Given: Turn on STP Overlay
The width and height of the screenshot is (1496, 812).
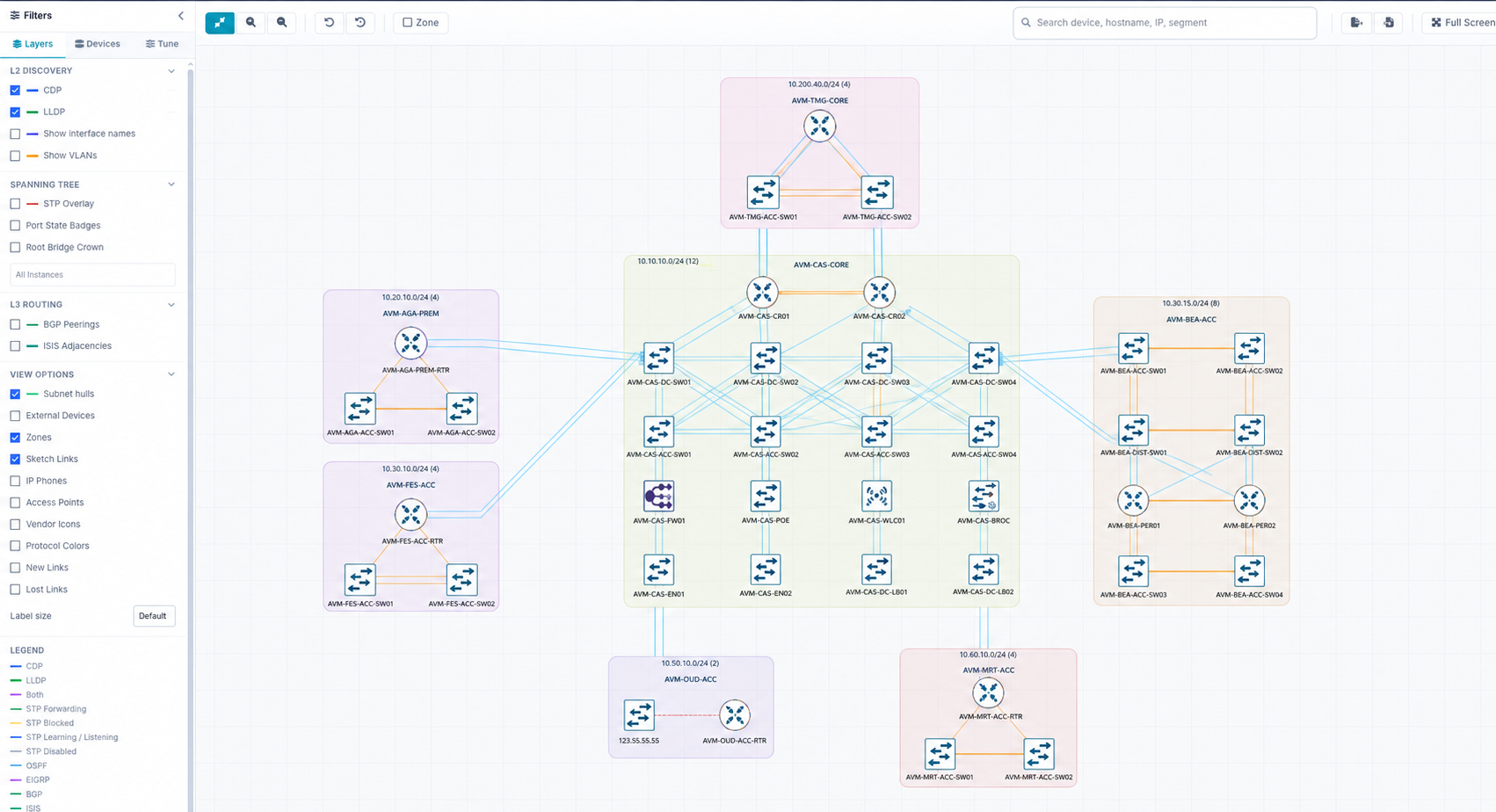Looking at the screenshot, I should (15, 204).
